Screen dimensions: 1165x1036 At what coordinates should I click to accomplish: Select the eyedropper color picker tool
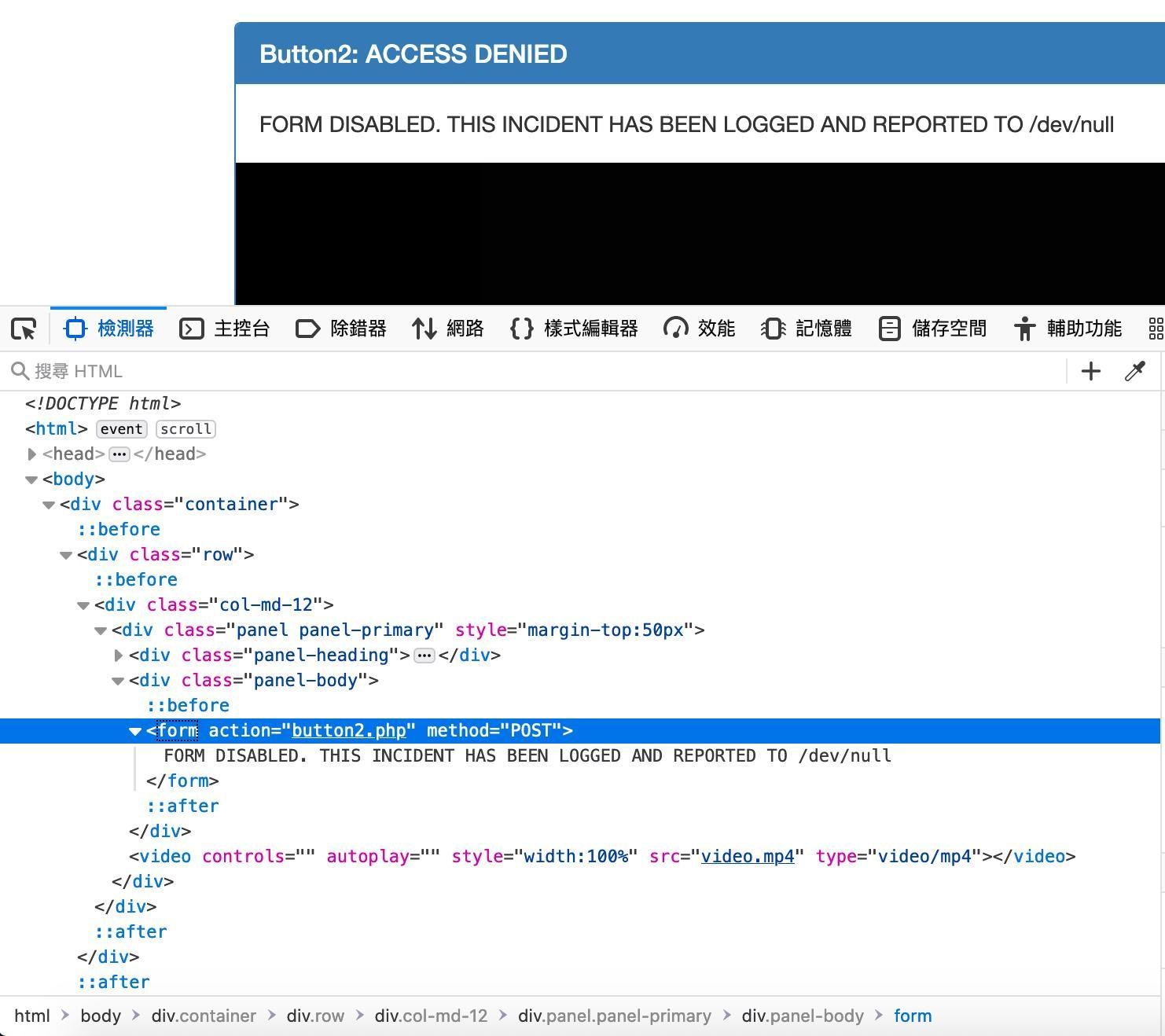click(1134, 371)
